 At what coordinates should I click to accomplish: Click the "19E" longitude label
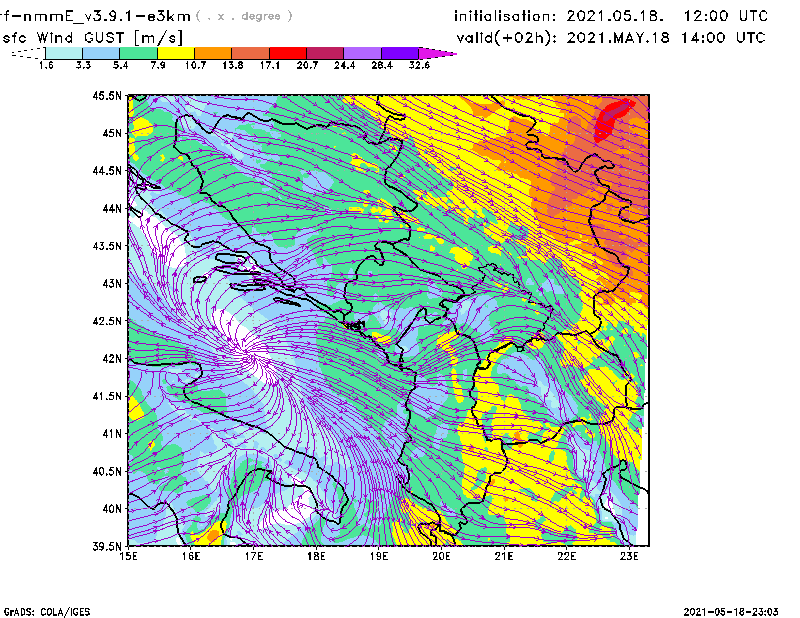[x=379, y=556]
